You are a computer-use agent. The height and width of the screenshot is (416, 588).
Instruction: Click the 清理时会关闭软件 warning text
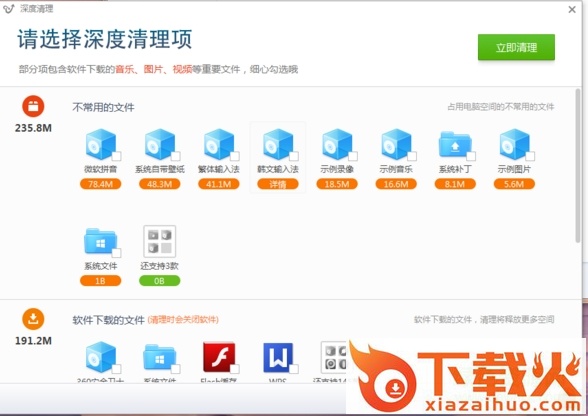click(183, 320)
